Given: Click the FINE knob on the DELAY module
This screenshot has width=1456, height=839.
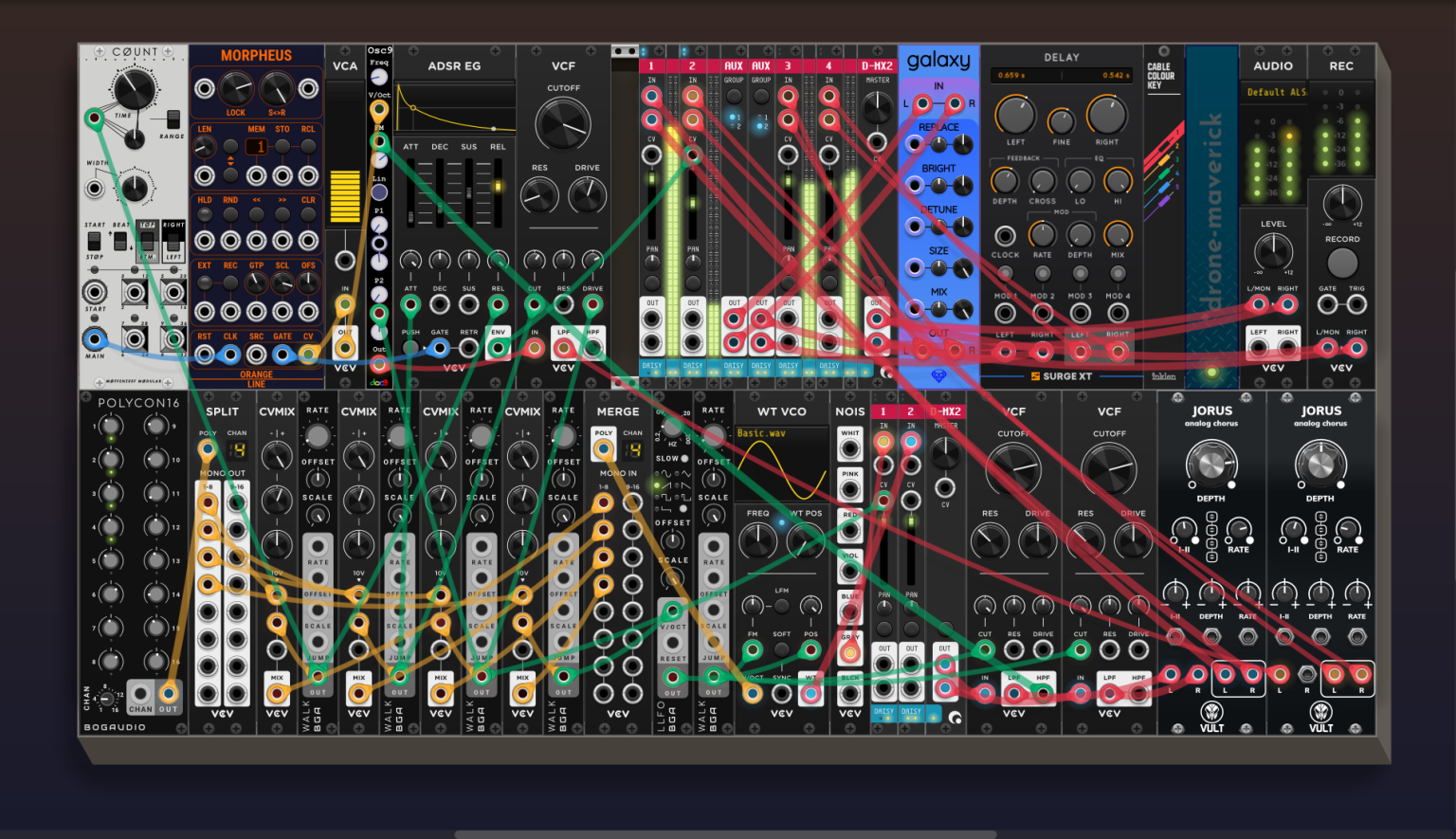Looking at the screenshot, I should pos(1061,121).
